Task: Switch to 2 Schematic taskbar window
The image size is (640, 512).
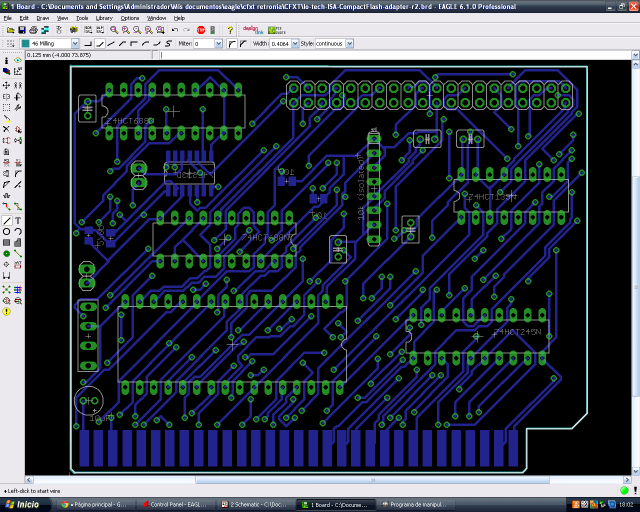Action: point(256,505)
